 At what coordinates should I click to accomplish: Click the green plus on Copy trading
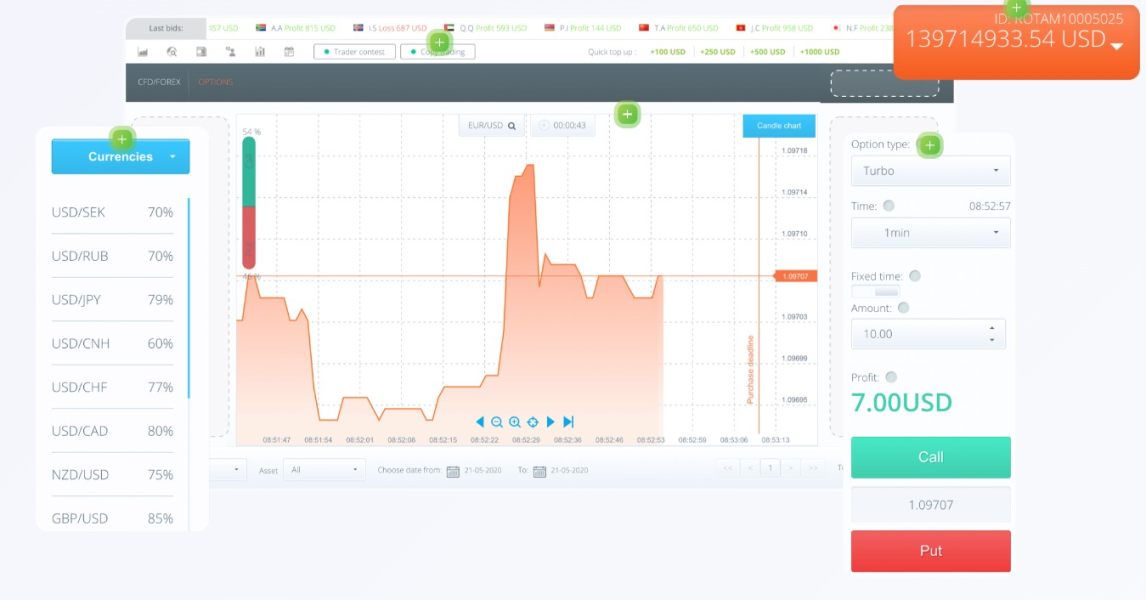pos(439,42)
